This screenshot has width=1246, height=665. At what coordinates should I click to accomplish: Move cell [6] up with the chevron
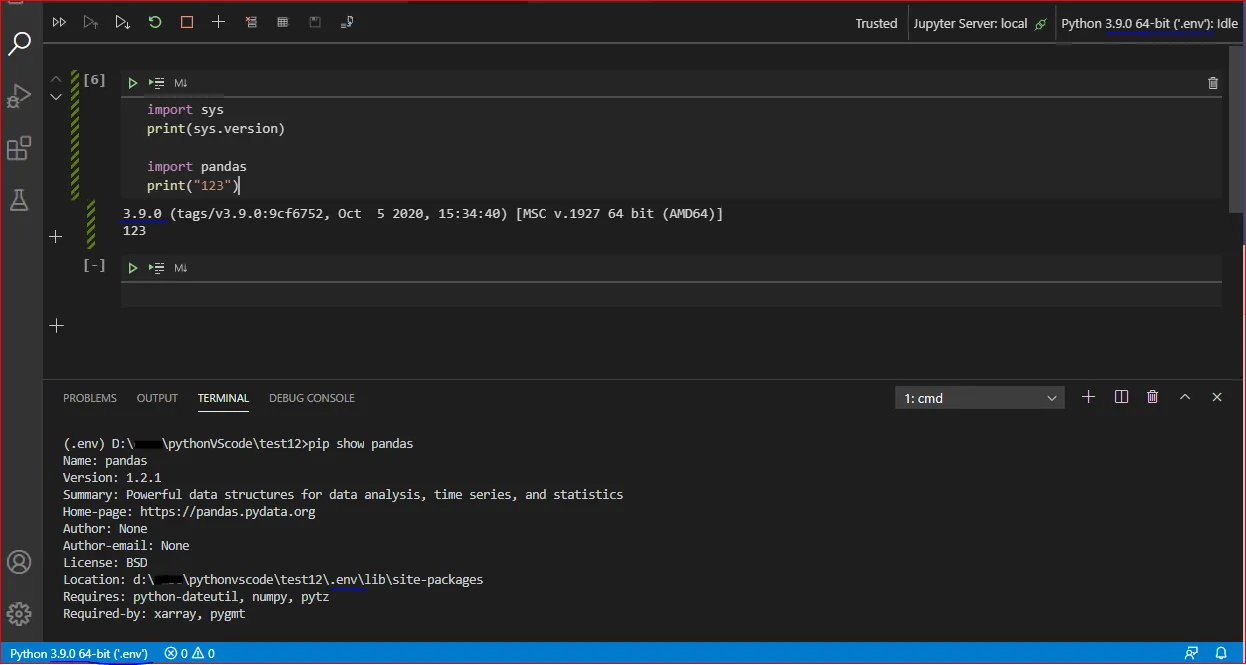pos(56,78)
